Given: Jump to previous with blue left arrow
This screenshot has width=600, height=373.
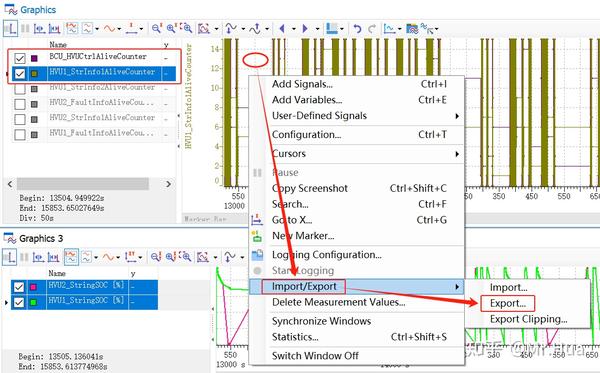Looking at the screenshot, I should coord(282,28).
